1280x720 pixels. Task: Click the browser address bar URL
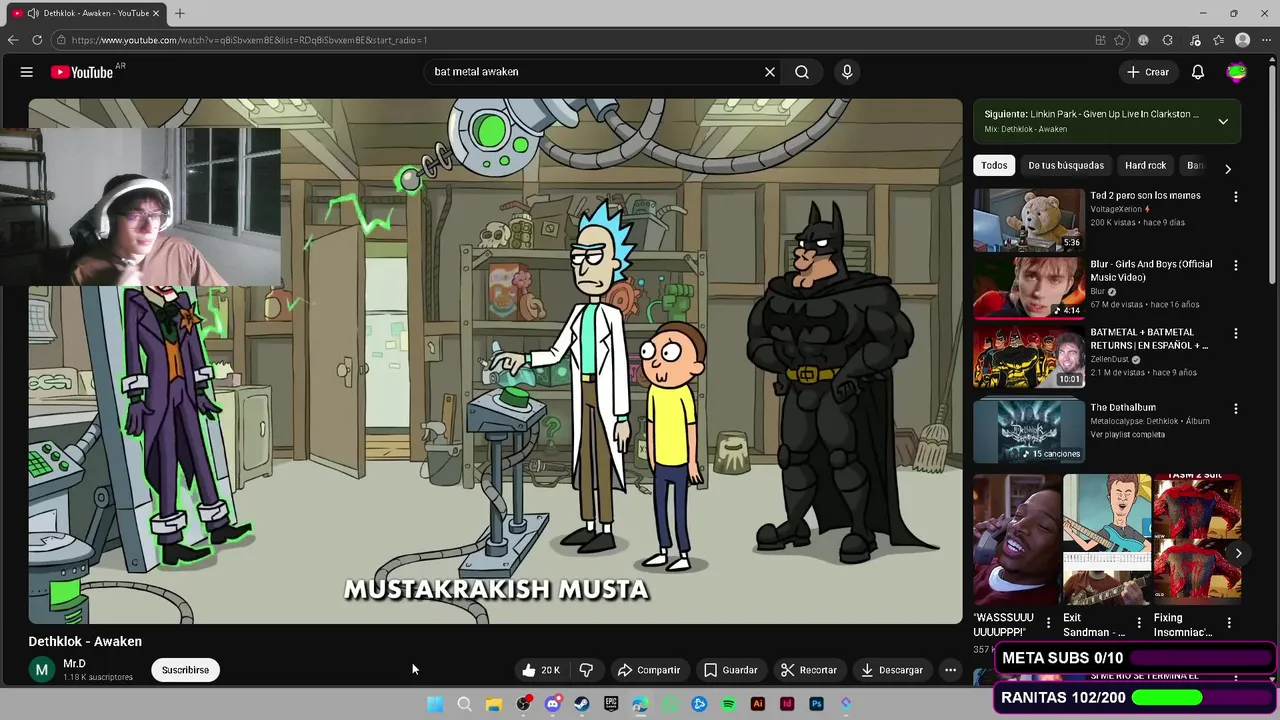pos(249,40)
